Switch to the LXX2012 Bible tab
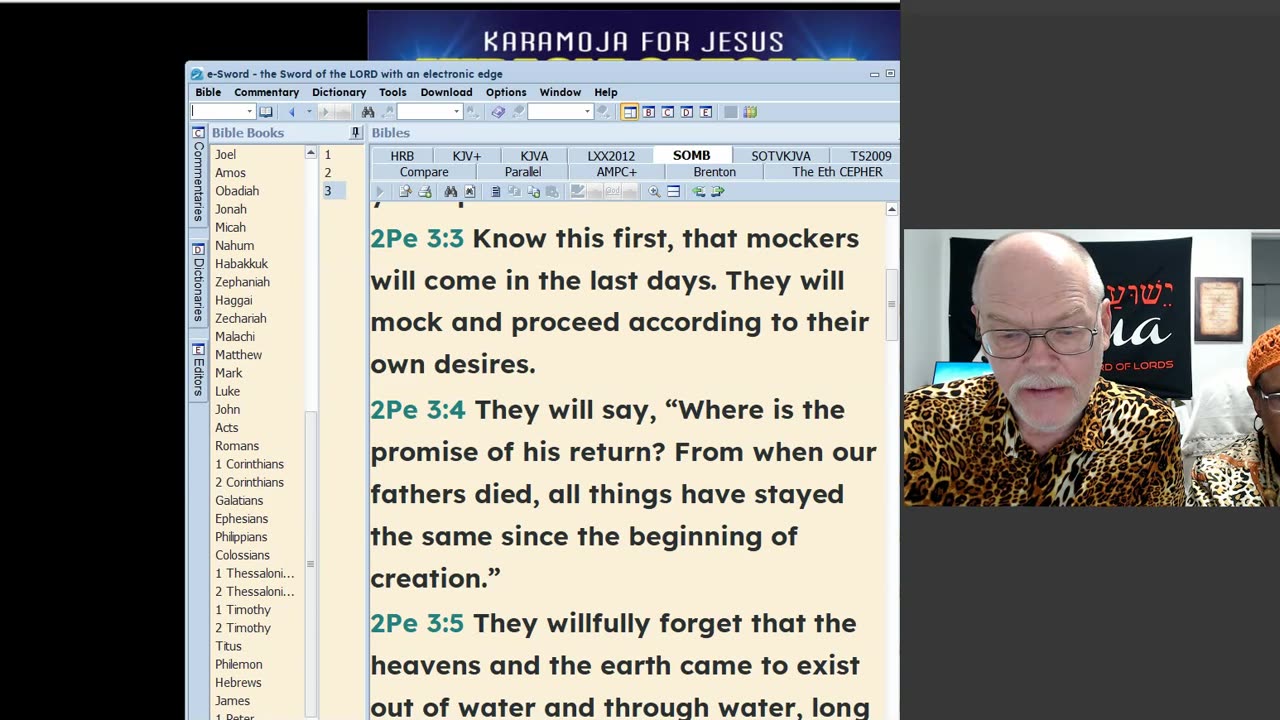This screenshot has height=720, width=1280. point(611,155)
